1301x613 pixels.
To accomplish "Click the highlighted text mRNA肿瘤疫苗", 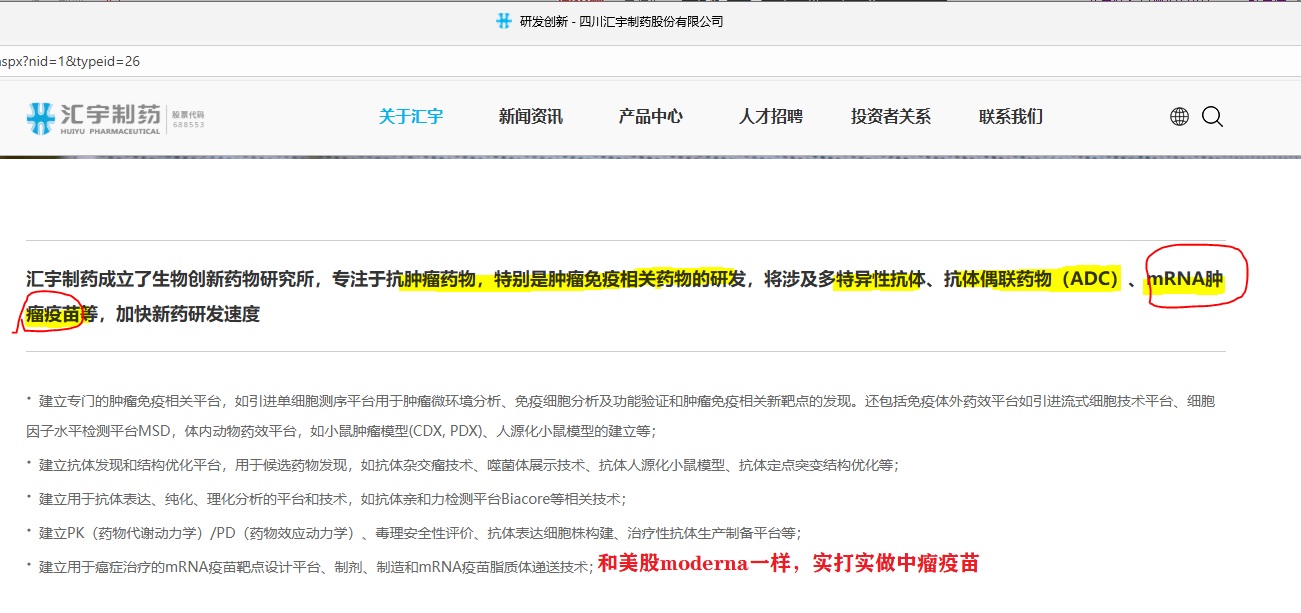I will tap(1185, 279).
